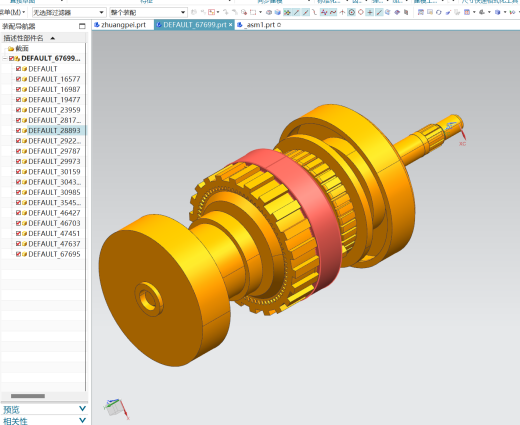Select the DEFAULT_30159 component
This screenshot has height=425, width=520.
(54, 172)
